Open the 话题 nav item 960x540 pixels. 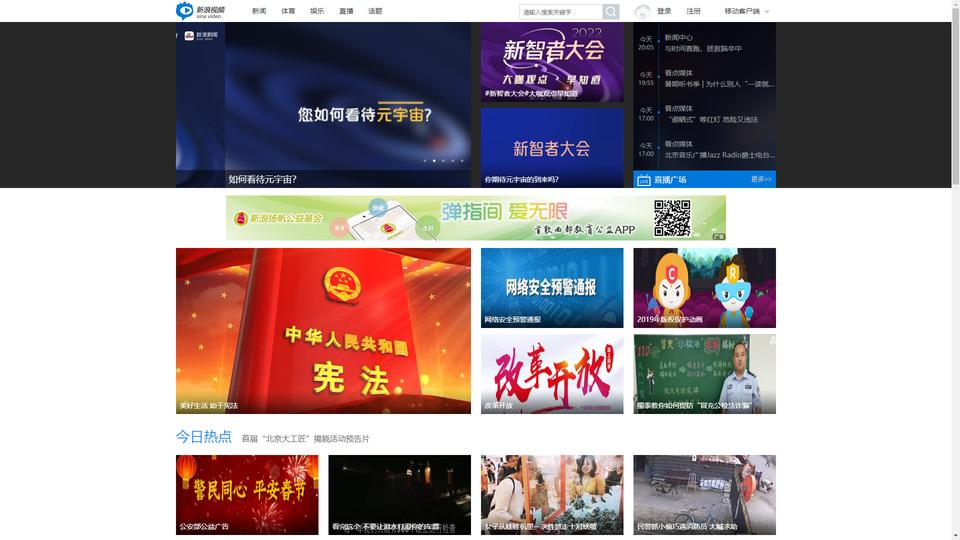pos(375,11)
